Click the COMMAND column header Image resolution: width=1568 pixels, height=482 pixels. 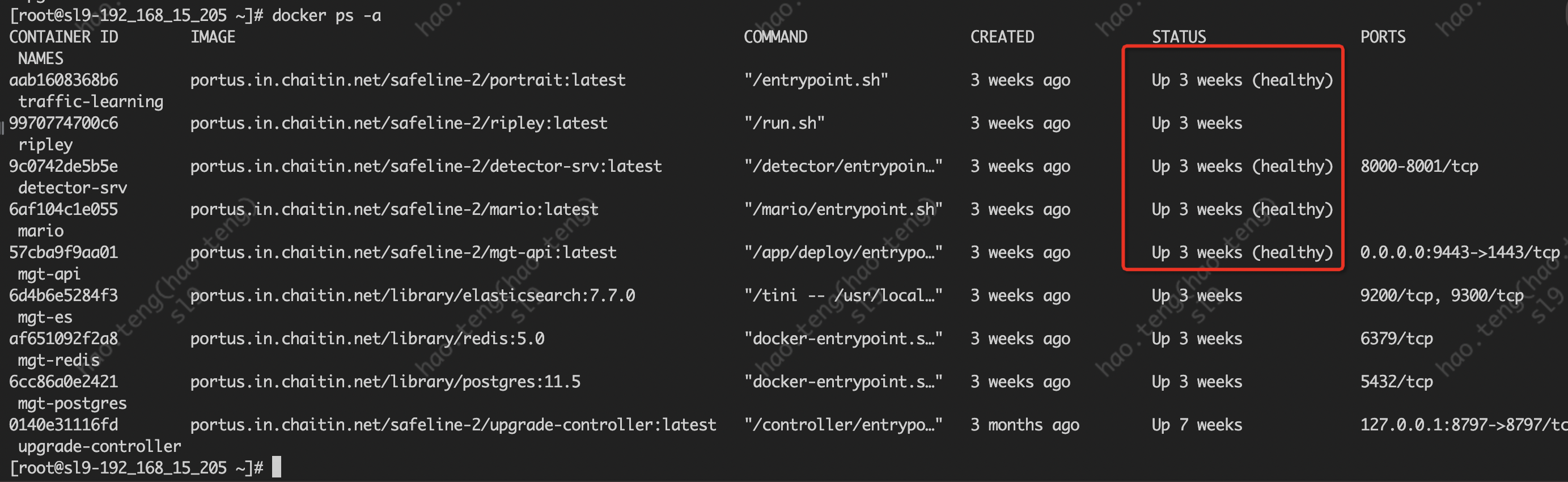[775, 37]
